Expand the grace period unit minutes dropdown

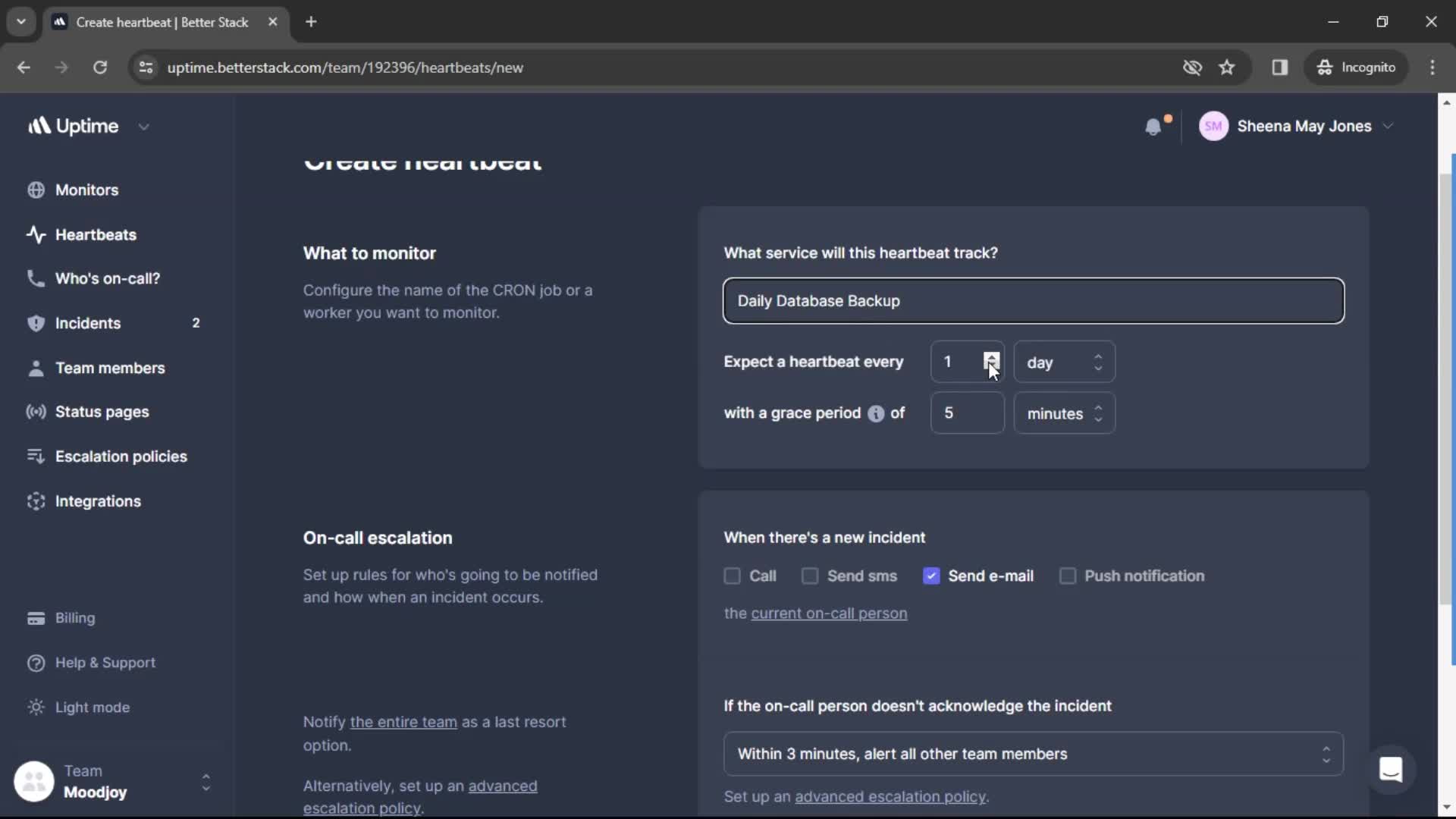click(x=1063, y=412)
